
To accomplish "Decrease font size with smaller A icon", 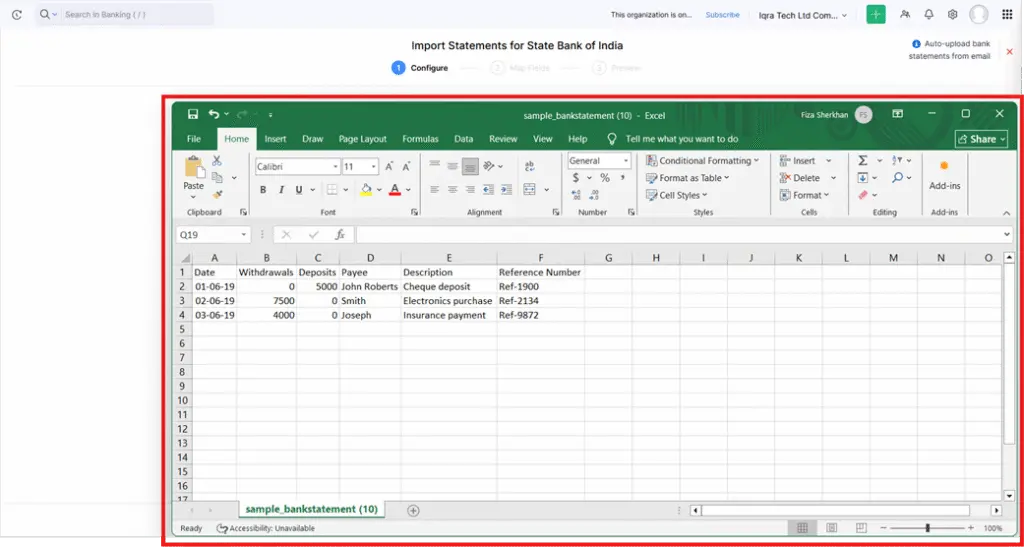I will 406,166.
